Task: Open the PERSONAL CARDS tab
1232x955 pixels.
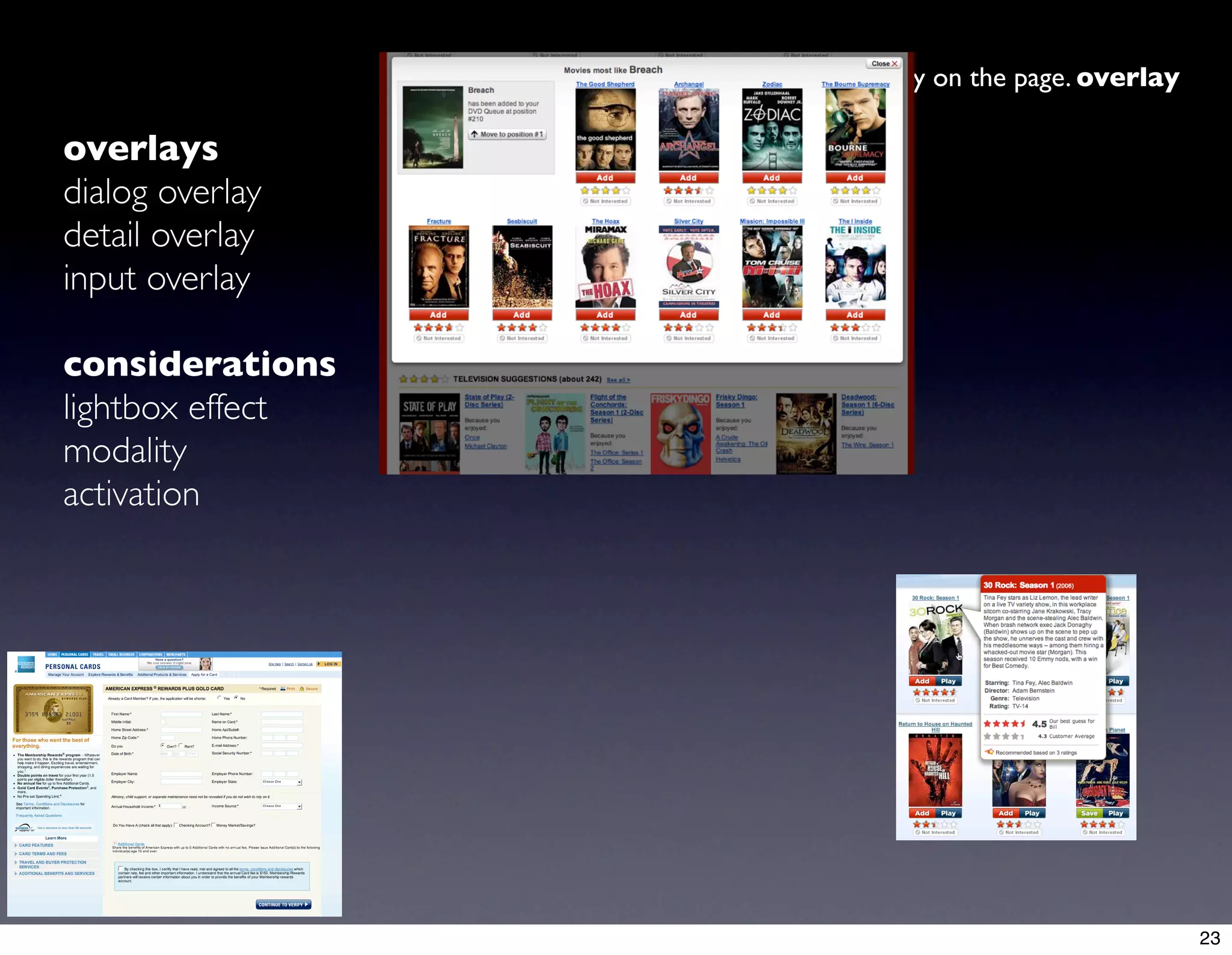Action: [75, 654]
